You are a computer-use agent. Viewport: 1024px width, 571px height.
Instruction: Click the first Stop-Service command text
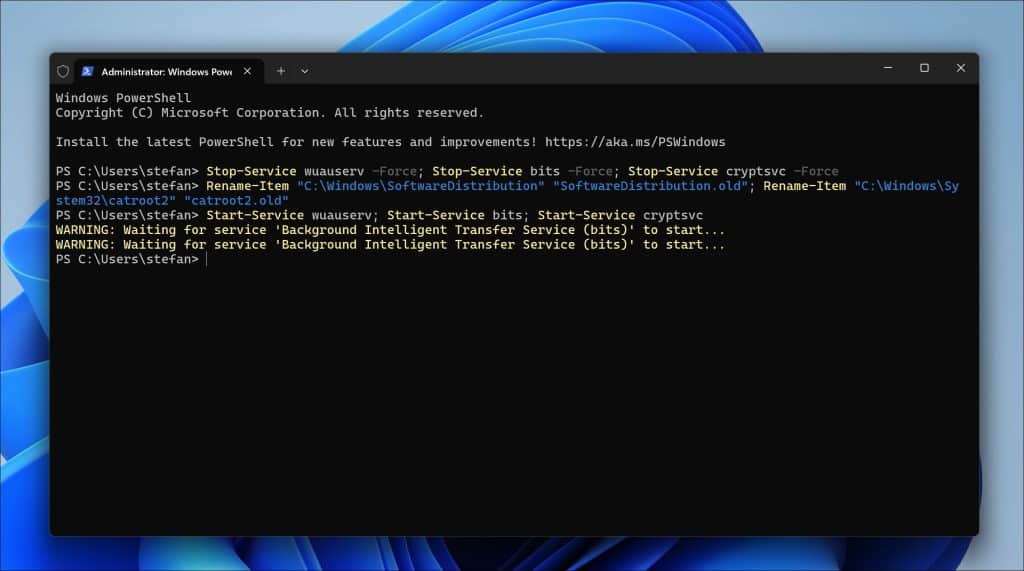pyautogui.click(x=251, y=171)
